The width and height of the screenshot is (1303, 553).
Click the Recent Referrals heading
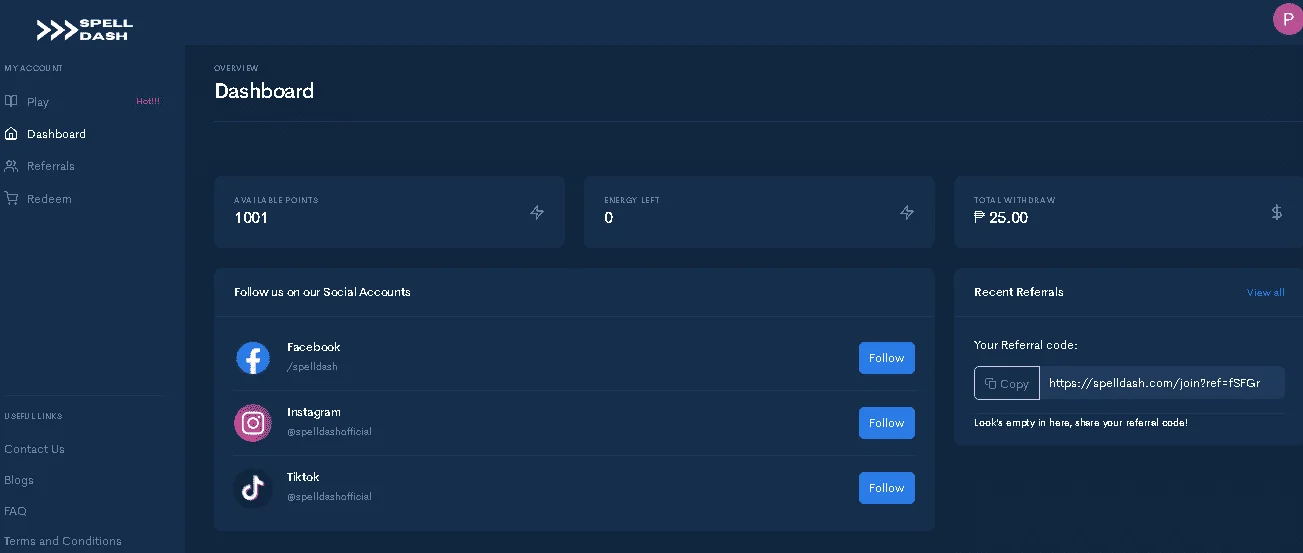point(1019,292)
